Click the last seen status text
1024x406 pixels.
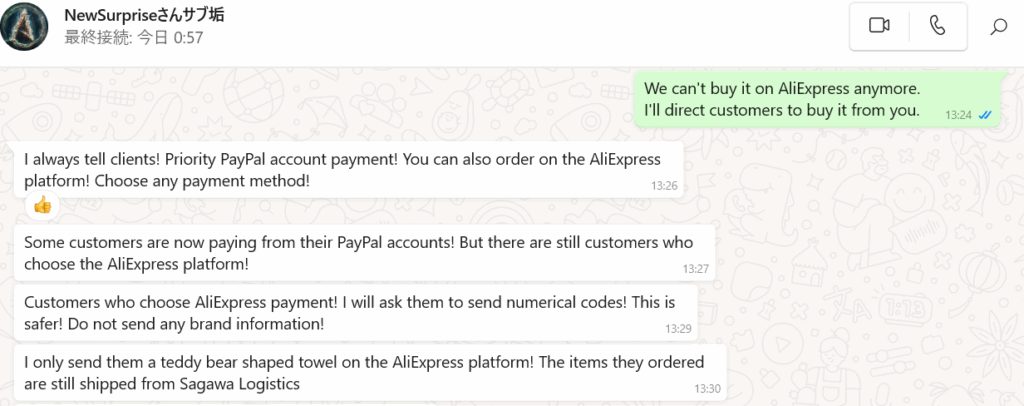(x=134, y=38)
